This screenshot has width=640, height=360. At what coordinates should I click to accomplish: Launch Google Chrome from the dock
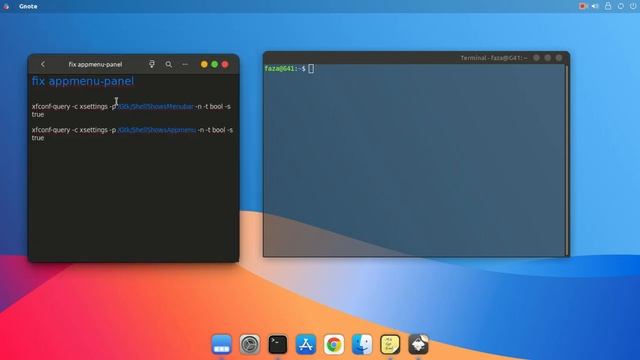pyautogui.click(x=334, y=344)
